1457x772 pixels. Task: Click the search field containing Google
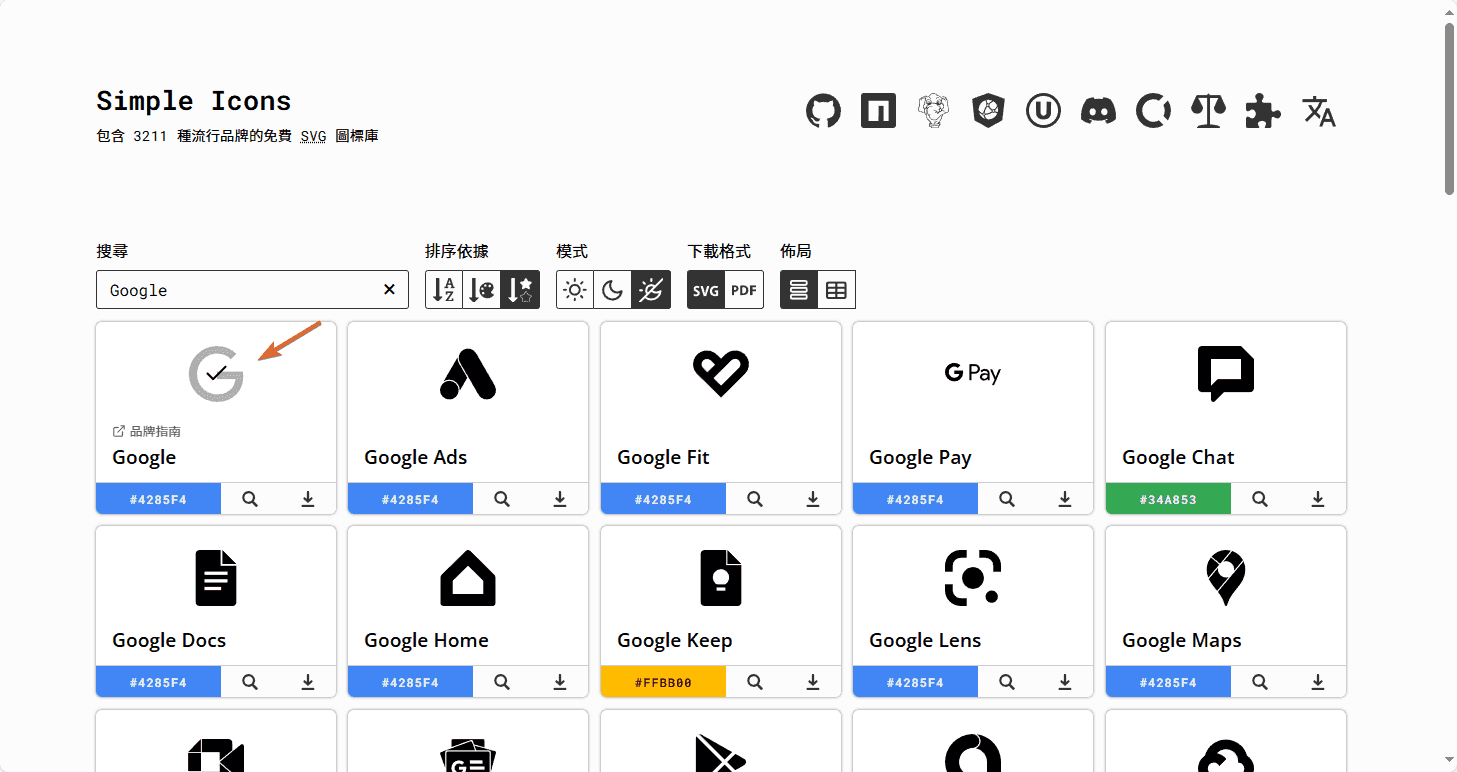tap(252, 290)
